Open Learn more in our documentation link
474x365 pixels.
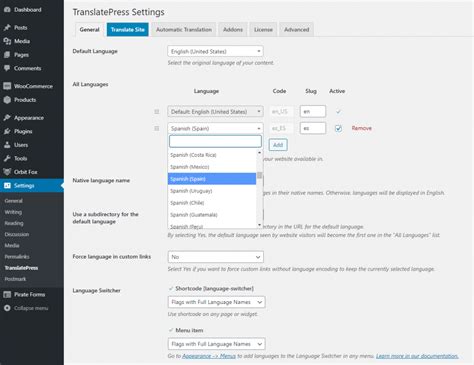417,356
